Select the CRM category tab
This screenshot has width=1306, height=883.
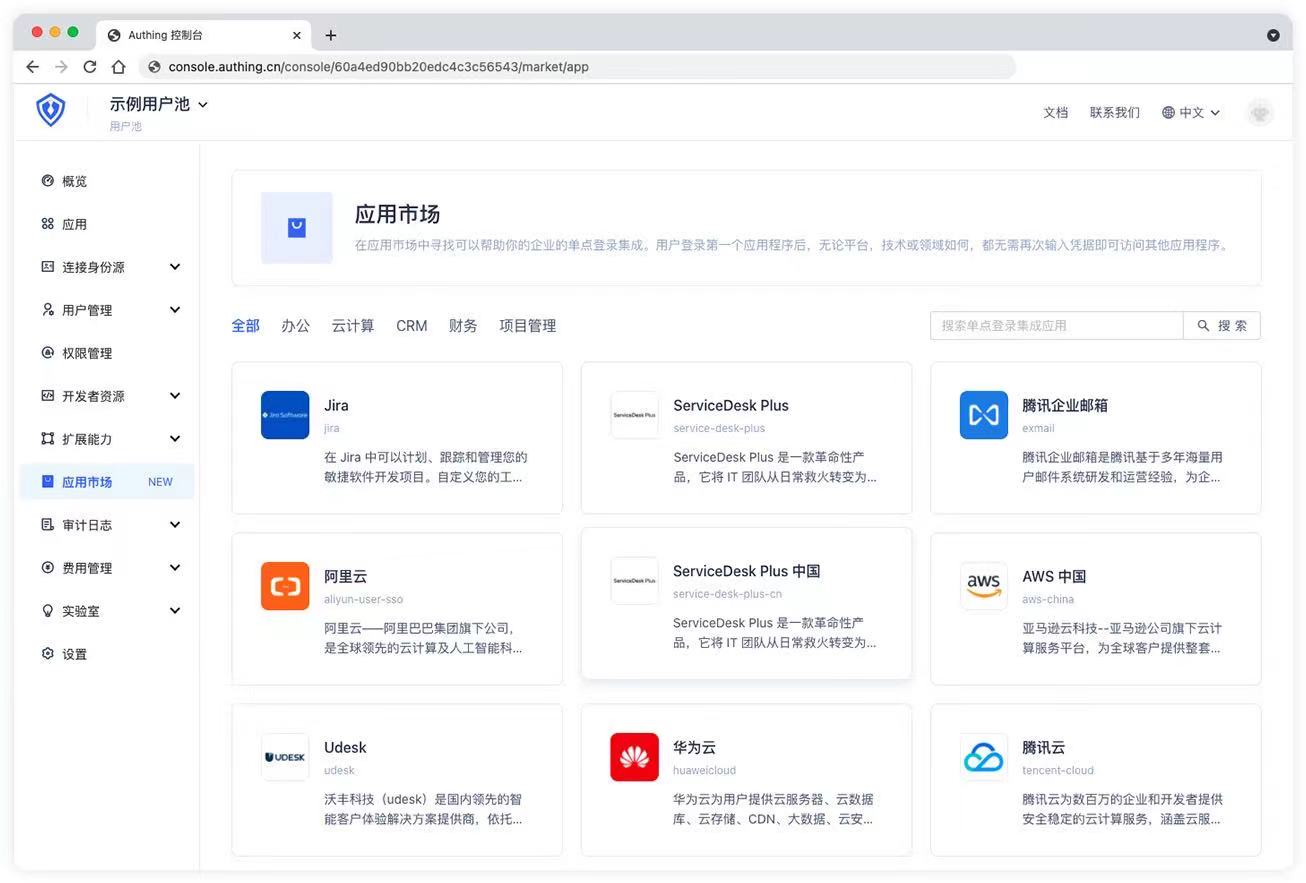(x=412, y=326)
